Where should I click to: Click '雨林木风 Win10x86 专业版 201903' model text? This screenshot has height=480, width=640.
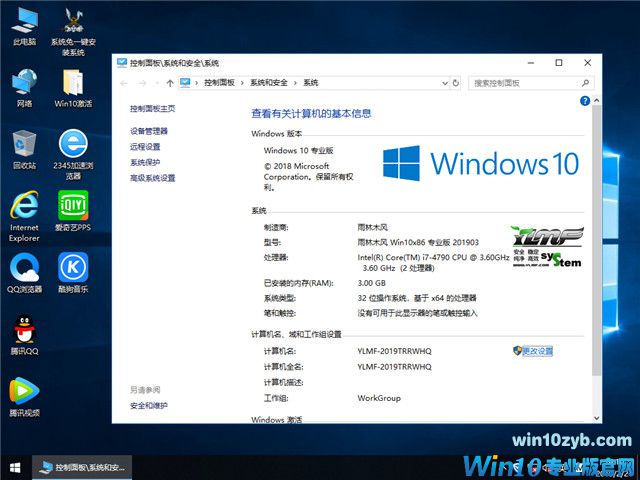click(418, 242)
